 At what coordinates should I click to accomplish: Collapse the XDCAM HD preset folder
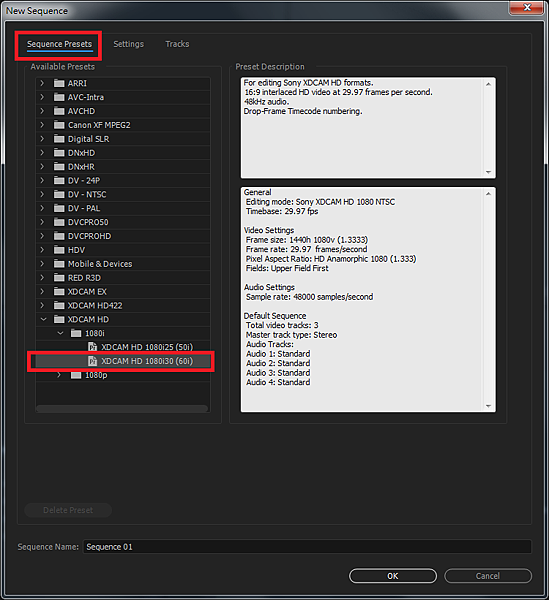coord(43,319)
